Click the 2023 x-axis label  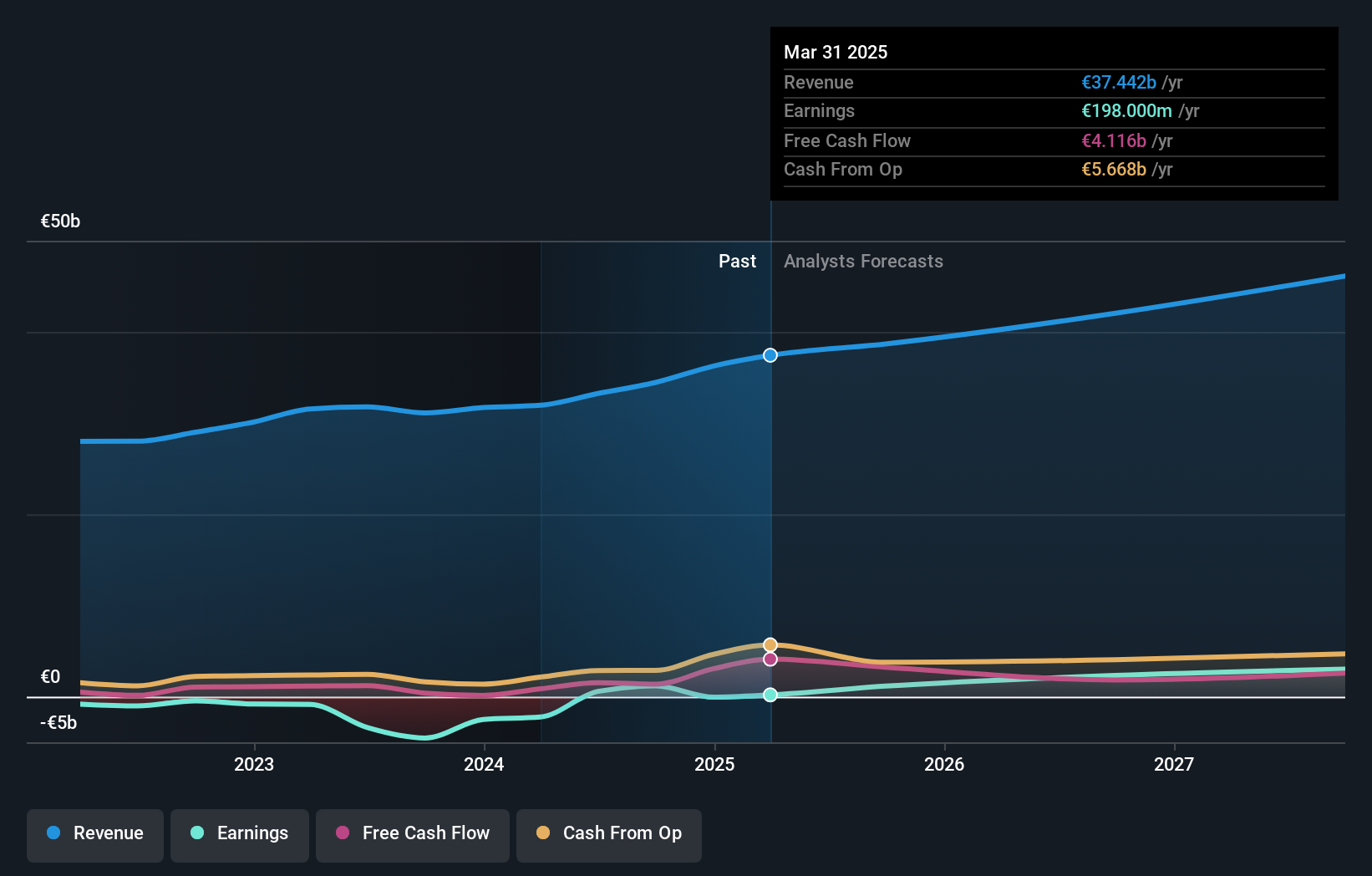pyautogui.click(x=254, y=764)
